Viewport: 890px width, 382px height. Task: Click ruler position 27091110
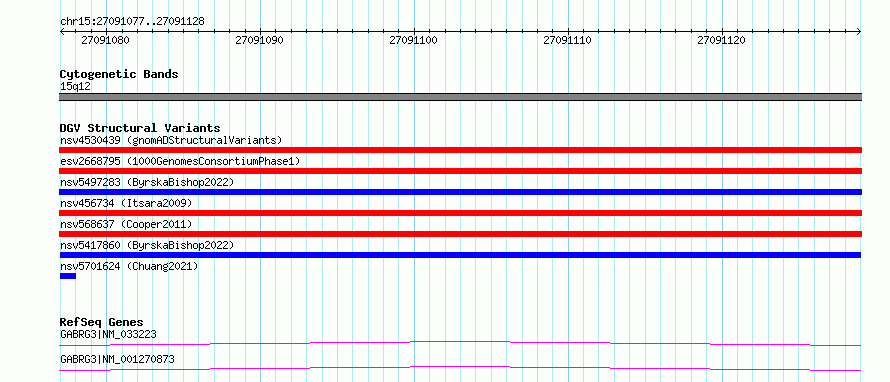coord(568,40)
